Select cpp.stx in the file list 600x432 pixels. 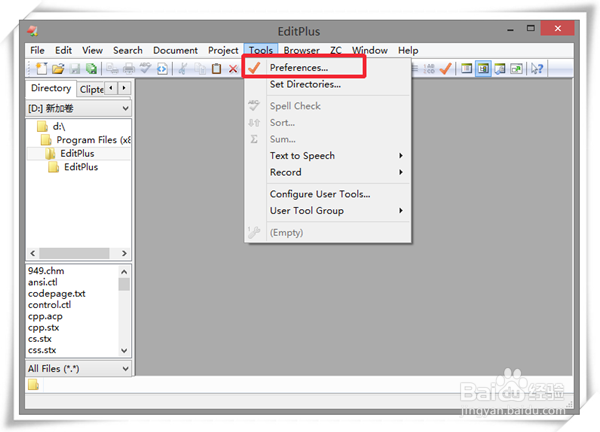click(x=43, y=328)
